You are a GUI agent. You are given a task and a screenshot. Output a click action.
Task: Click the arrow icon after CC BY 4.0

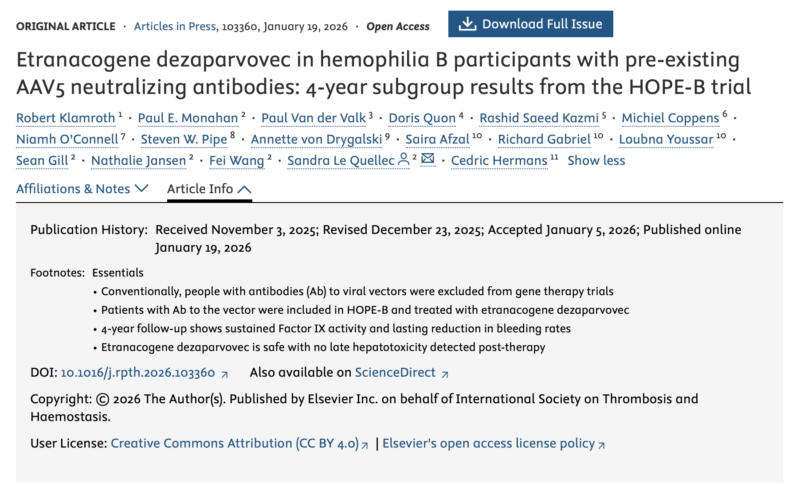point(365,443)
